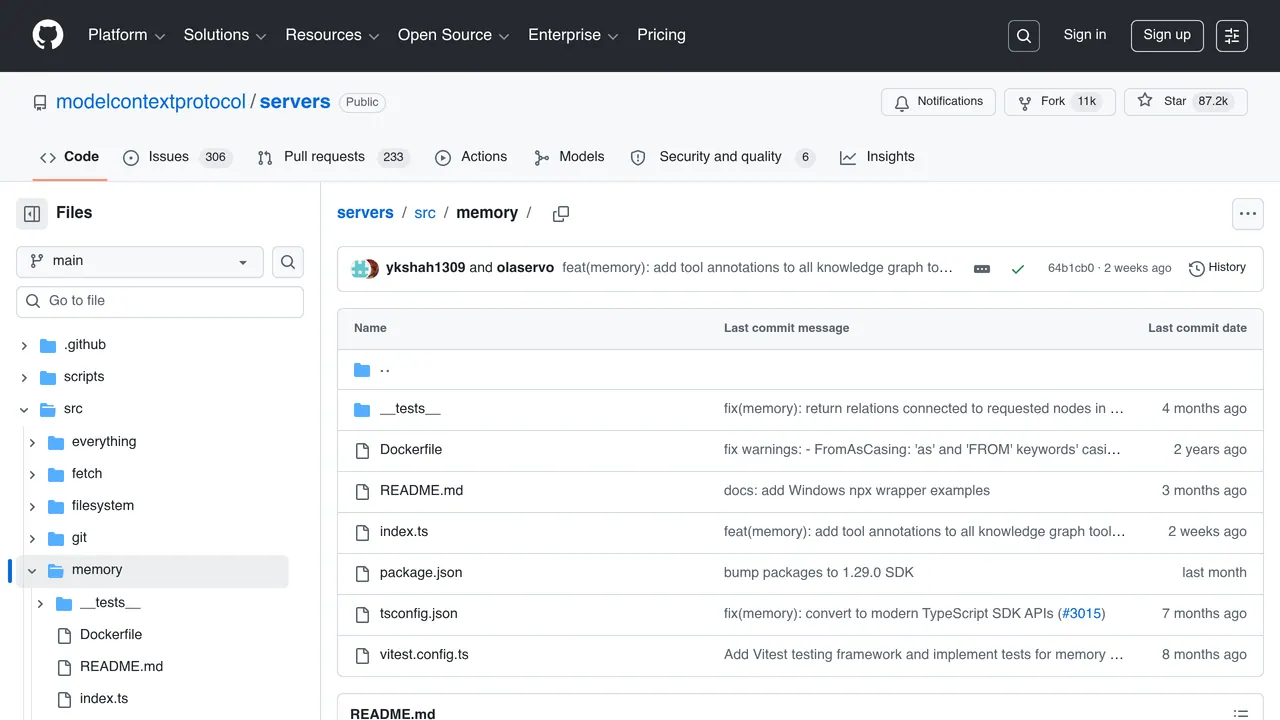Expand the git folder chevron

point(32,539)
